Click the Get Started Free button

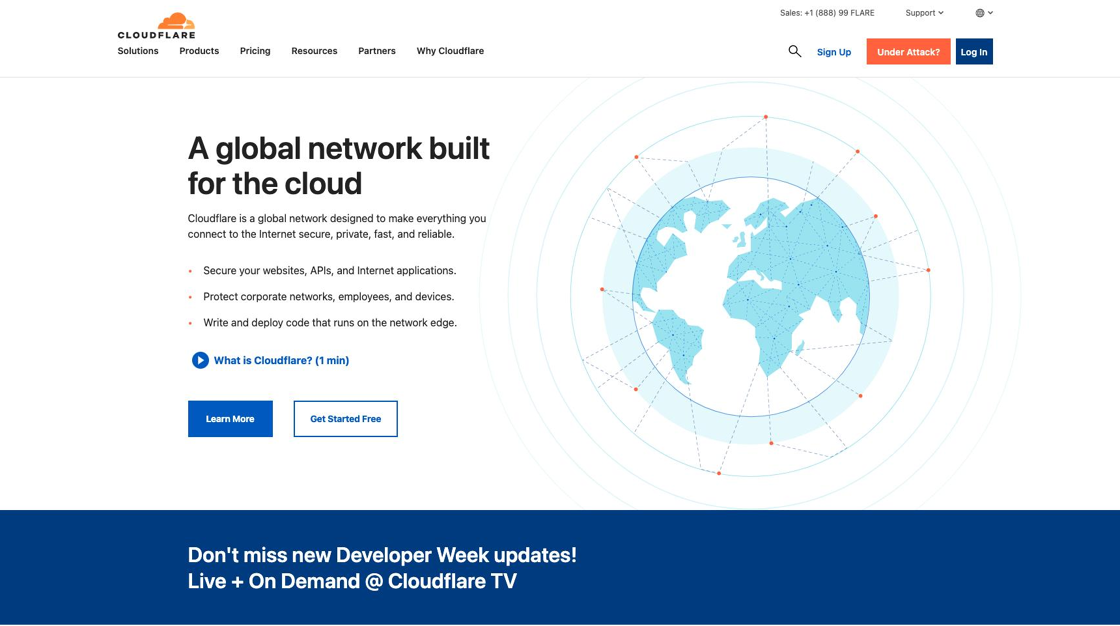[345, 419]
